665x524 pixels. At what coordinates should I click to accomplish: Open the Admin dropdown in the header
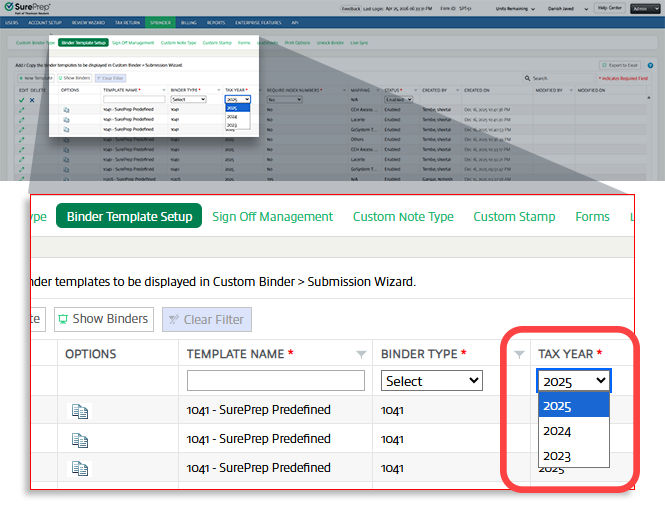click(x=645, y=8)
